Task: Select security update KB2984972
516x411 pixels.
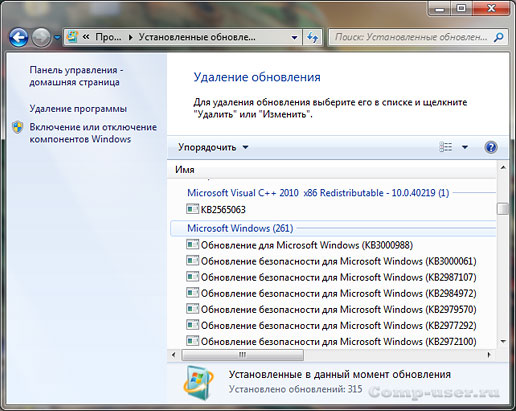Action: [x=339, y=293]
